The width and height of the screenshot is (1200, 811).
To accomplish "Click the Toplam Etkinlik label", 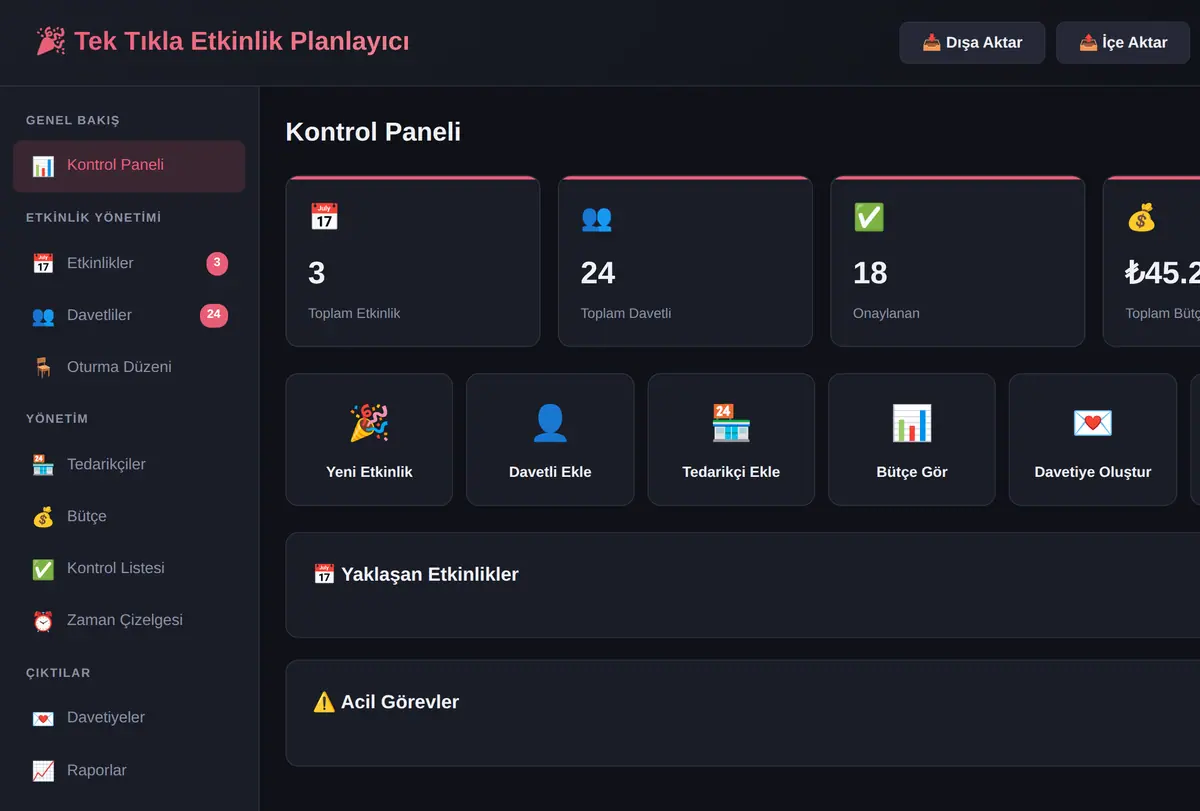I will click(x=354, y=313).
